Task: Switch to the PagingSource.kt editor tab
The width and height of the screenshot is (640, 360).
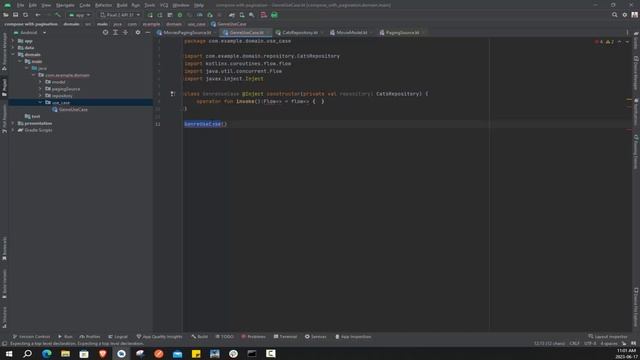Action: tap(402, 32)
